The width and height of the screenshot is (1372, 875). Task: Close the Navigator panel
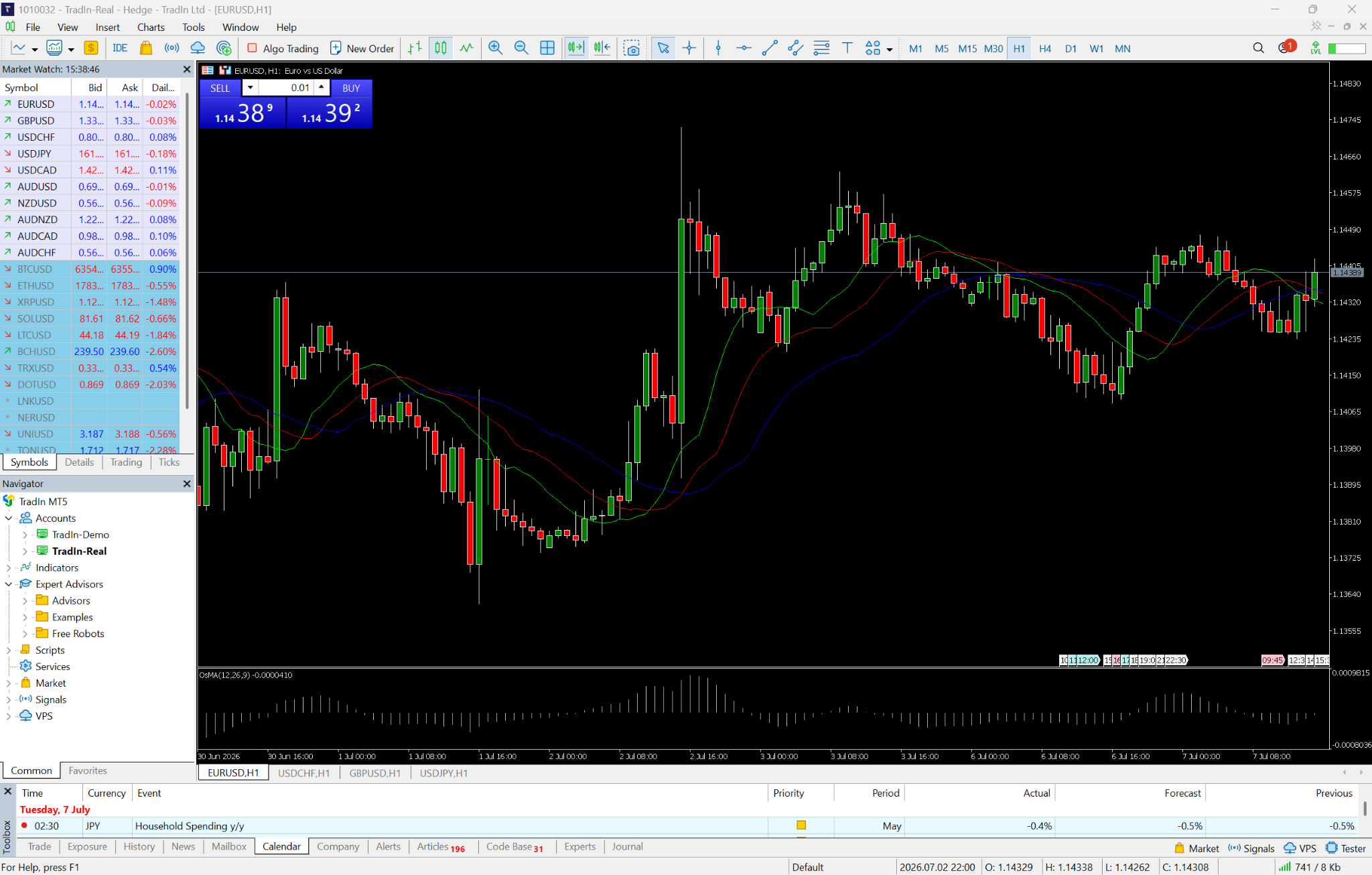(187, 484)
